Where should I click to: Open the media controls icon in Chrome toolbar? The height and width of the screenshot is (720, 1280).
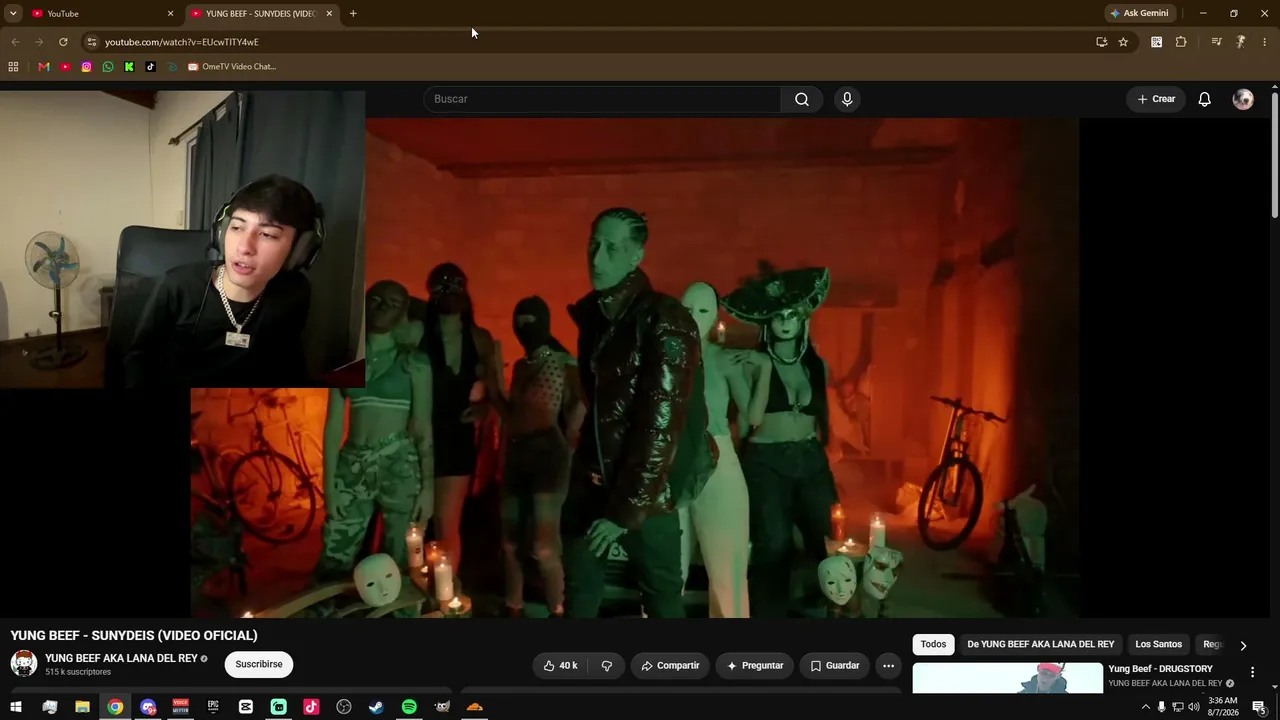click(1216, 42)
